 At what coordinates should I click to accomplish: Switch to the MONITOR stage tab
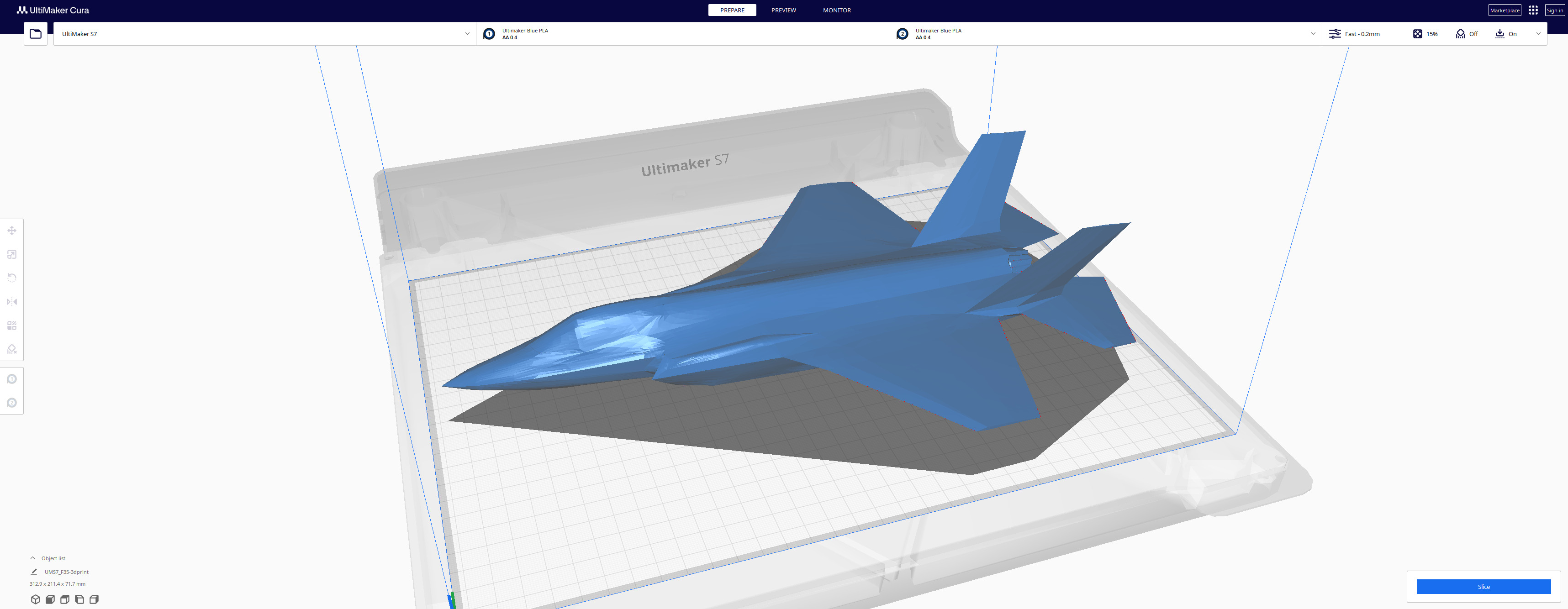click(836, 10)
